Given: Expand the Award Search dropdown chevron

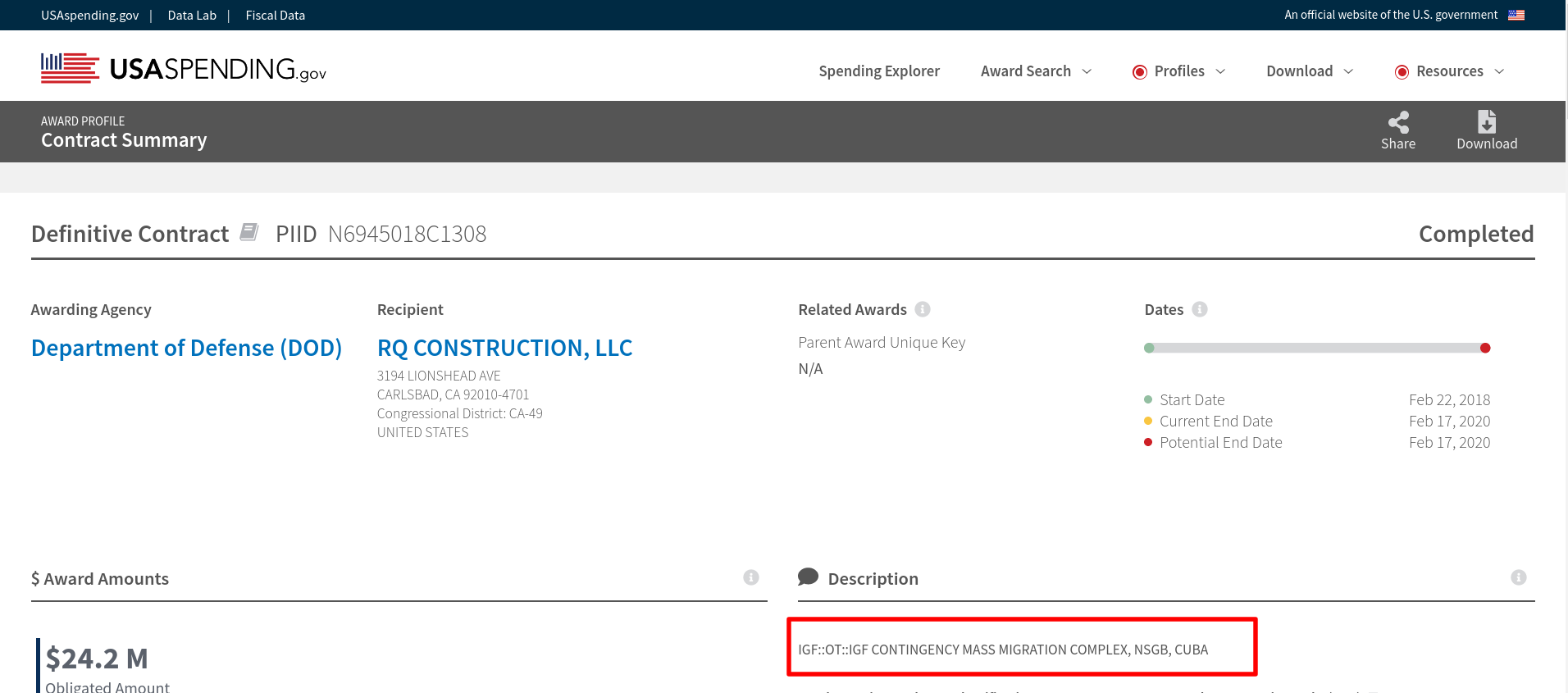Looking at the screenshot, I should click(x=1087, y=71).
